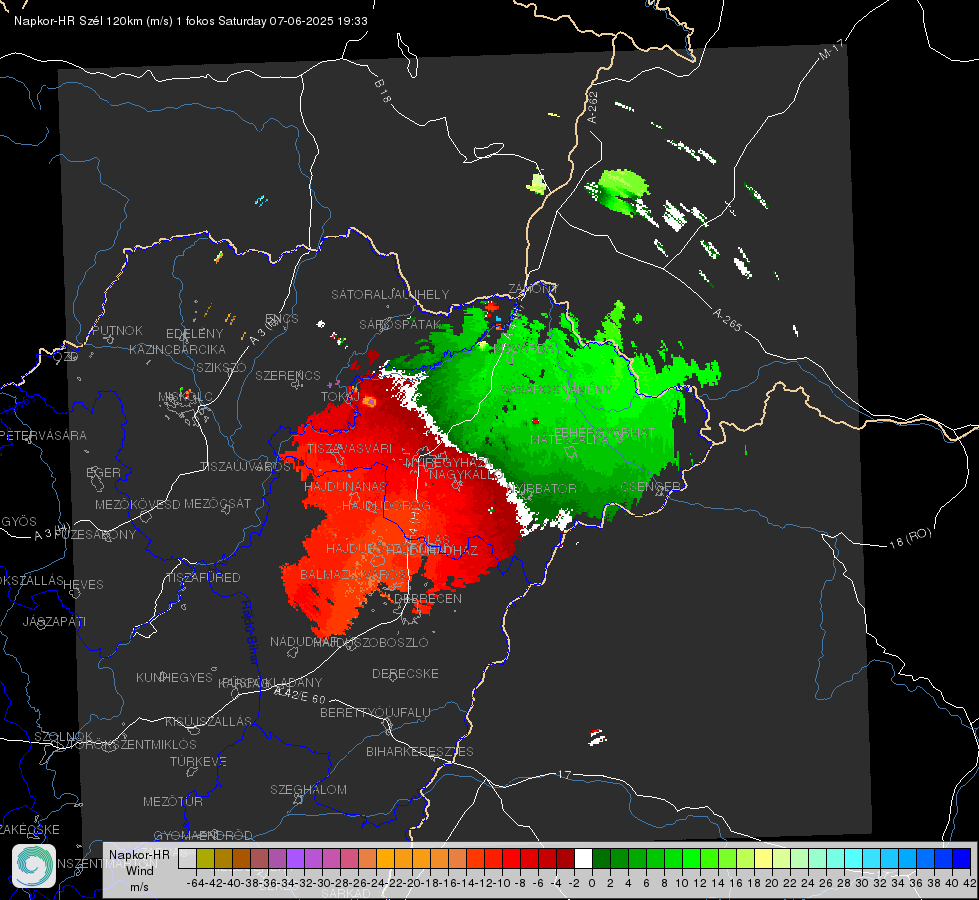
Task: Click the DEBRECEN city label
Action: click(428, 598)
